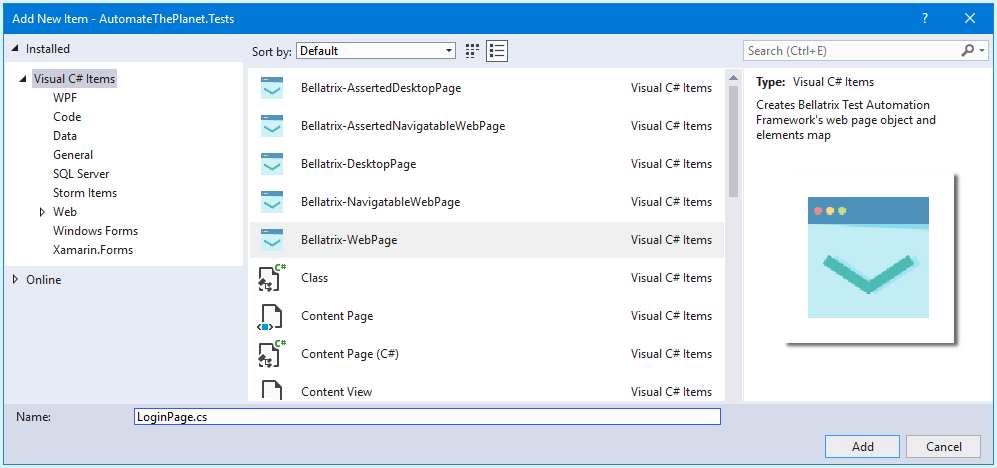
Task: Open the dialog help question mark
Action: point(925,18)
